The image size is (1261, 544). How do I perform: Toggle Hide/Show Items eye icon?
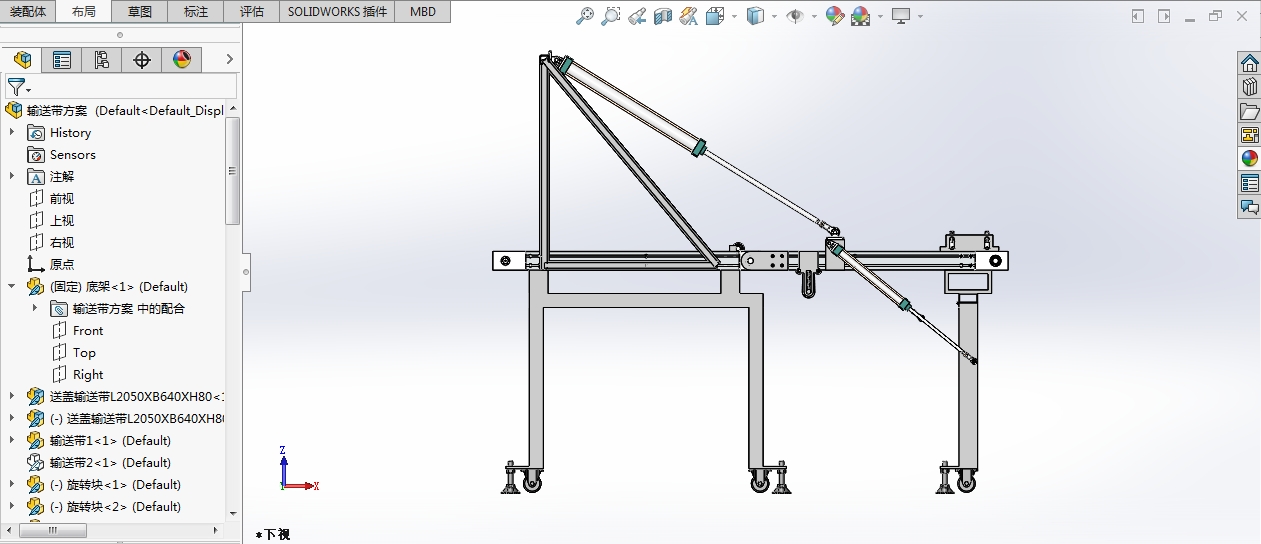[x=795, y=16]
